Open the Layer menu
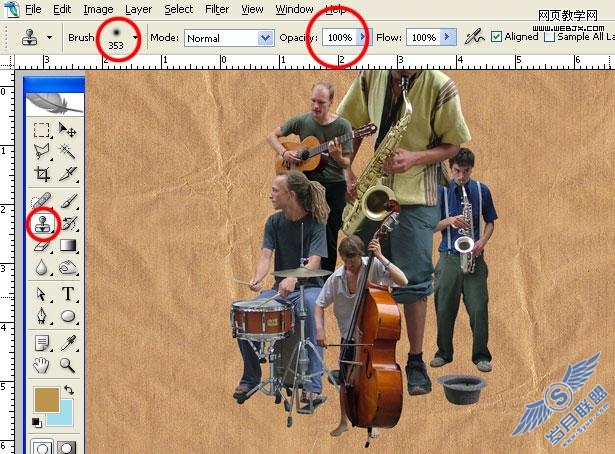615x454 pixels. 138,9
